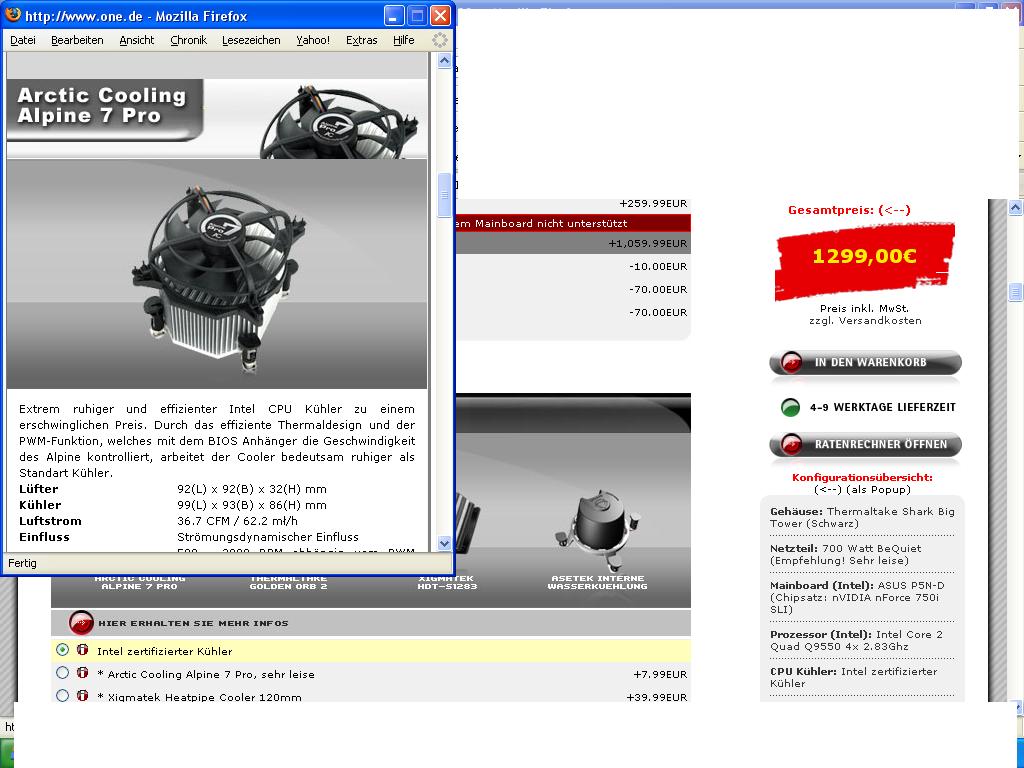Click Prozessor (Intel): Intel Core 2 Quad entry
This screenshot has width=1024, height=768.
pyautogui.click(x=856, y=641)
